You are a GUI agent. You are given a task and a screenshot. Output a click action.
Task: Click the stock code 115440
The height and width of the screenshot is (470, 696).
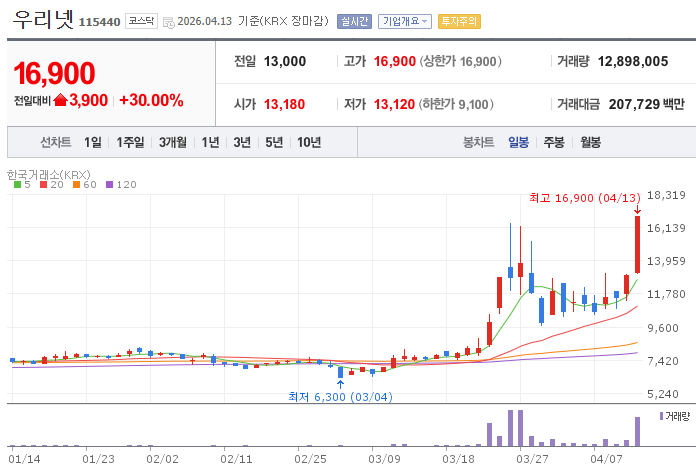(99, 22)
